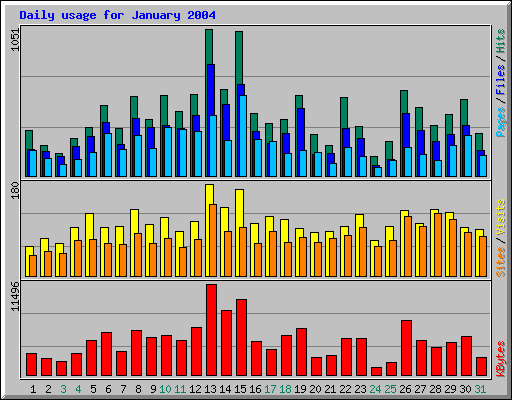Click green day 24 on the x-axis

pos(375,389)
